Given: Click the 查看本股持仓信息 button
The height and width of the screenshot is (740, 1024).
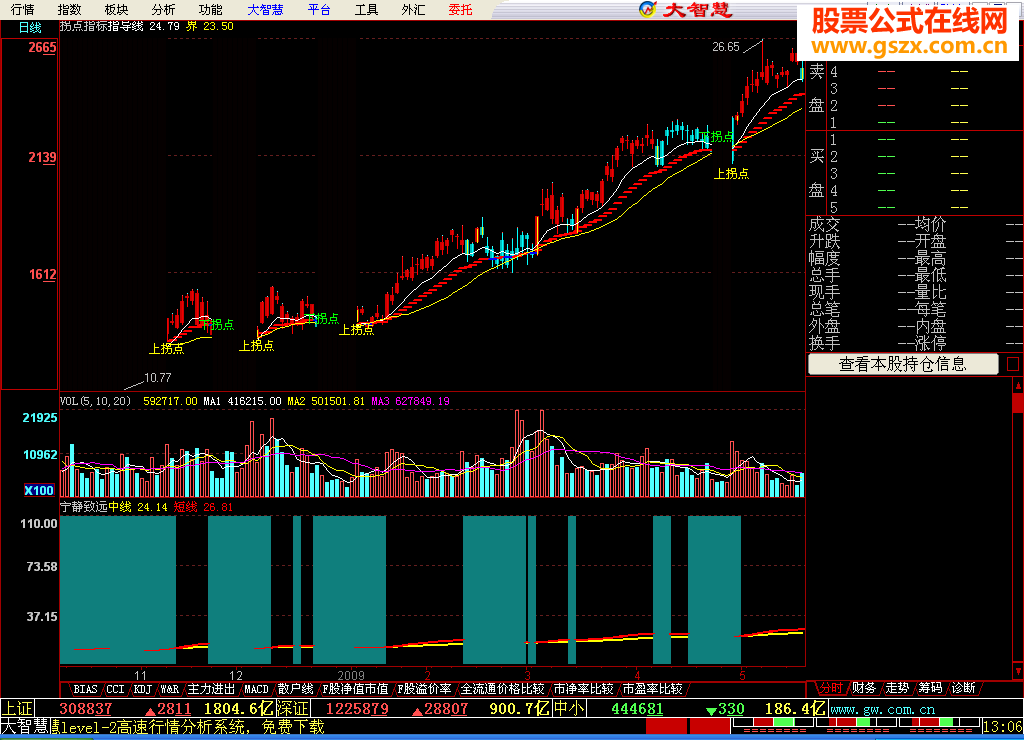Looking at the screenshot, I should tap(903, 364).
